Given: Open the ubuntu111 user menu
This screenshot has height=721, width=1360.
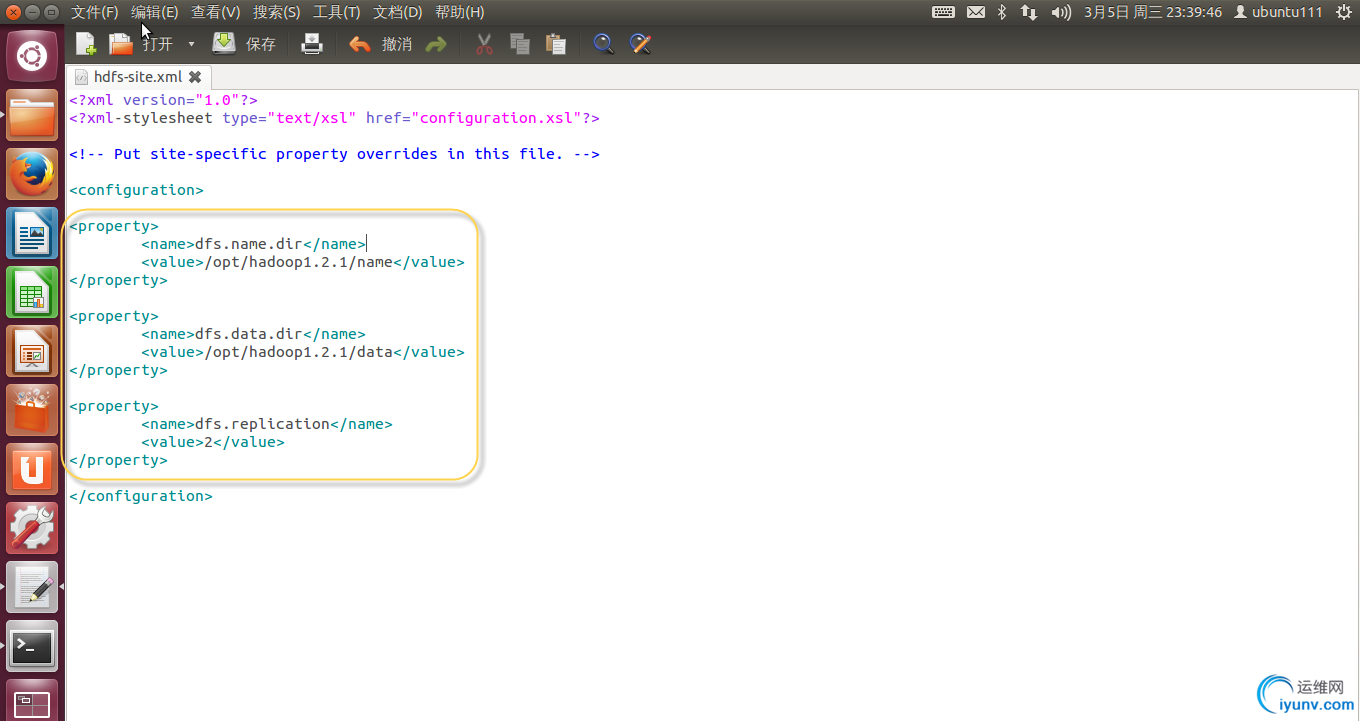Looking at the screenshot, I should [x=1278, y=12].
